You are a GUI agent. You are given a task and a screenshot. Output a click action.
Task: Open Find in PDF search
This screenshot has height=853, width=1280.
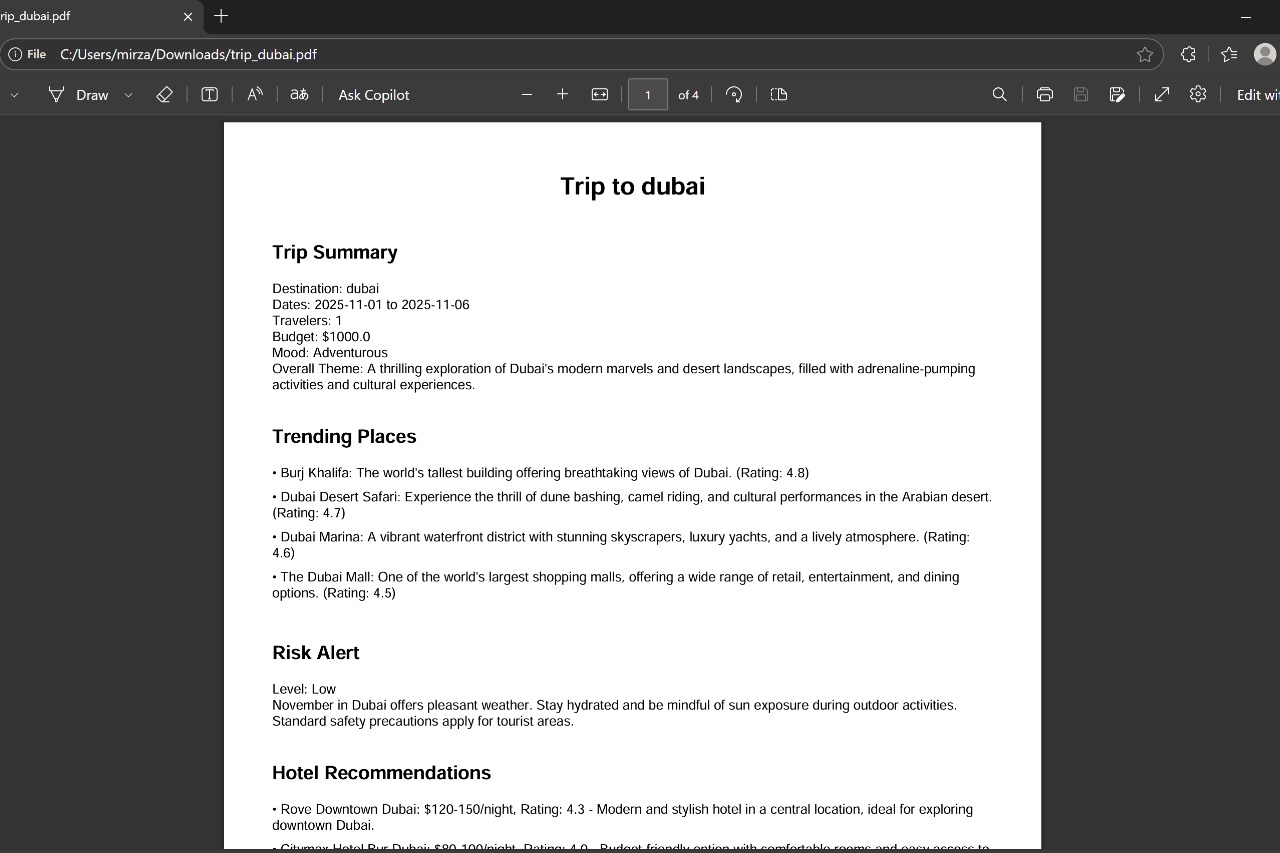(x=999, y=94)
